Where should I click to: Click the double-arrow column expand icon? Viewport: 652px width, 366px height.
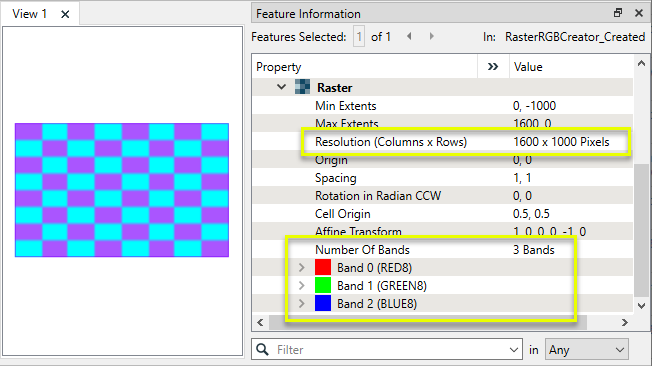click(x=493, y=67)
